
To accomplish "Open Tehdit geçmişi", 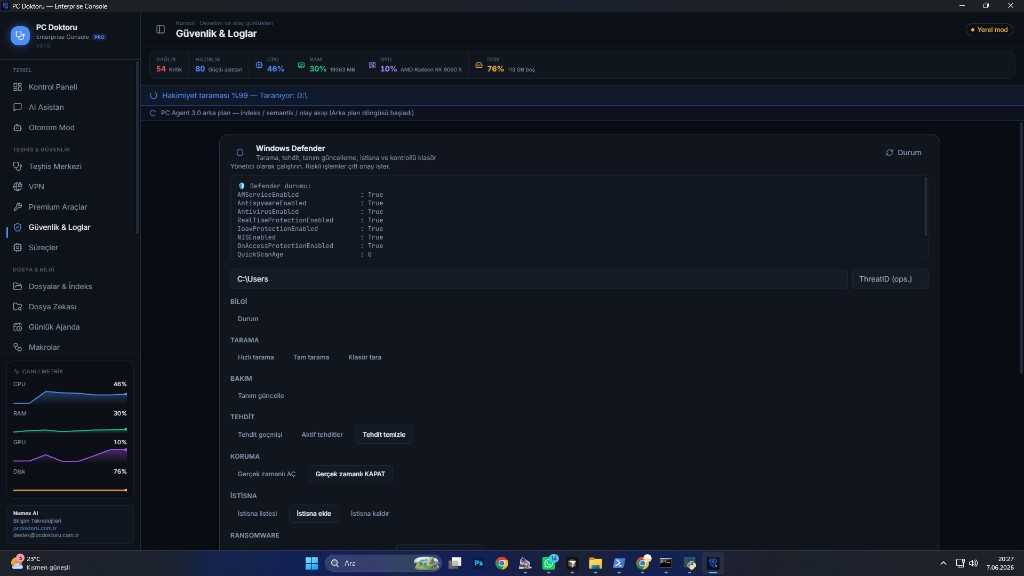I will tap(260, 434).
